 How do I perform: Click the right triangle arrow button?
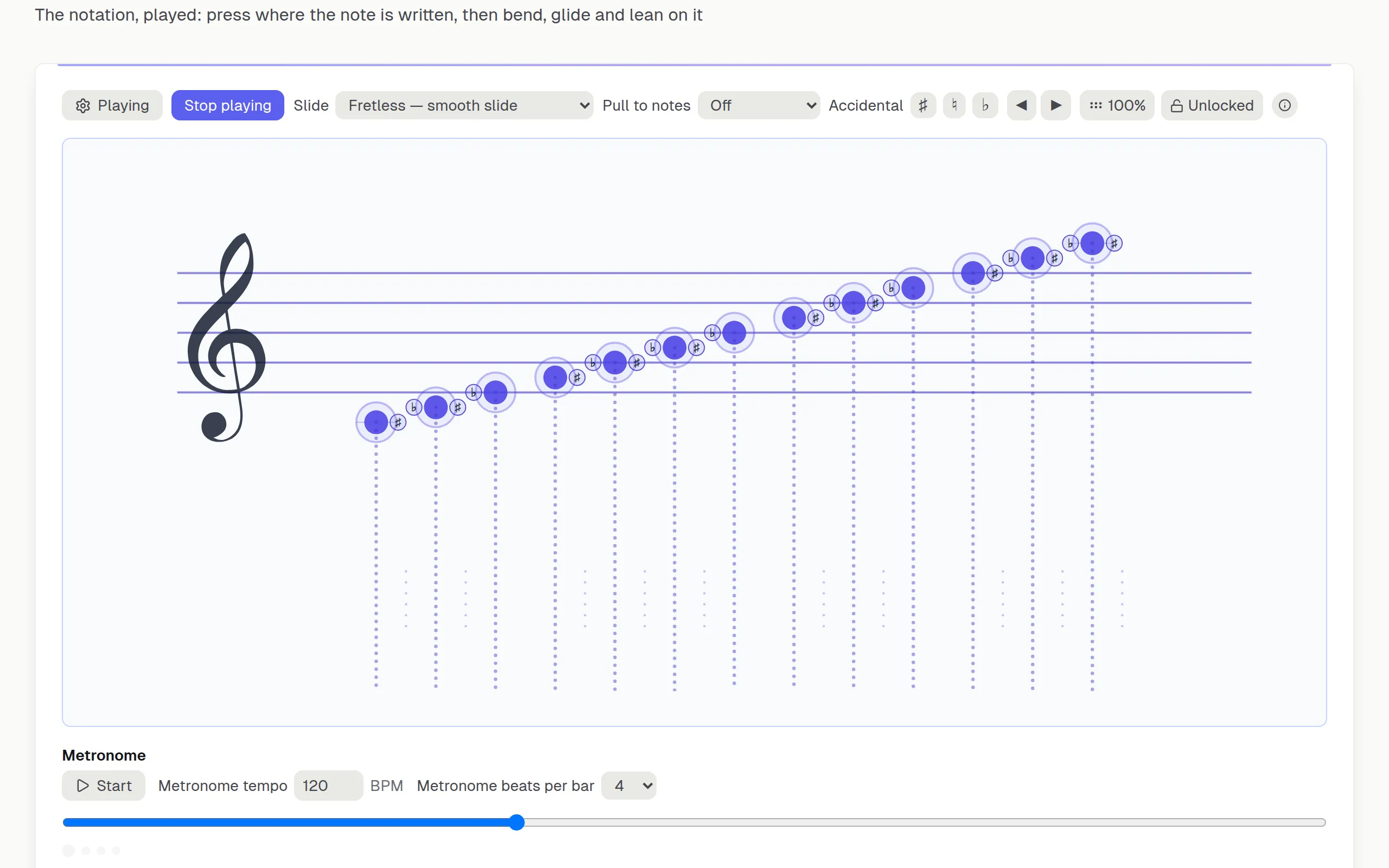click(1055, 105)
